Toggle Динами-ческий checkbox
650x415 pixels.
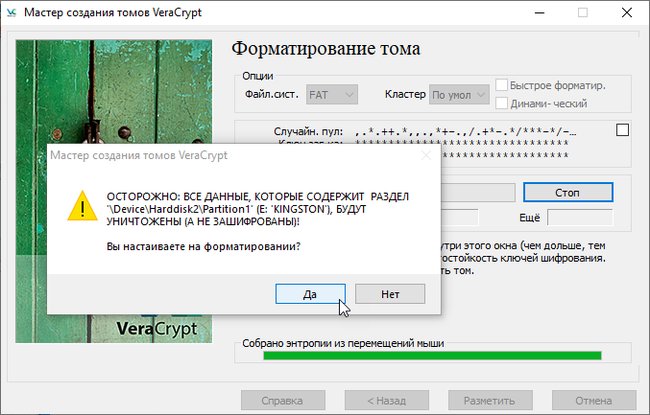[502, 103]
